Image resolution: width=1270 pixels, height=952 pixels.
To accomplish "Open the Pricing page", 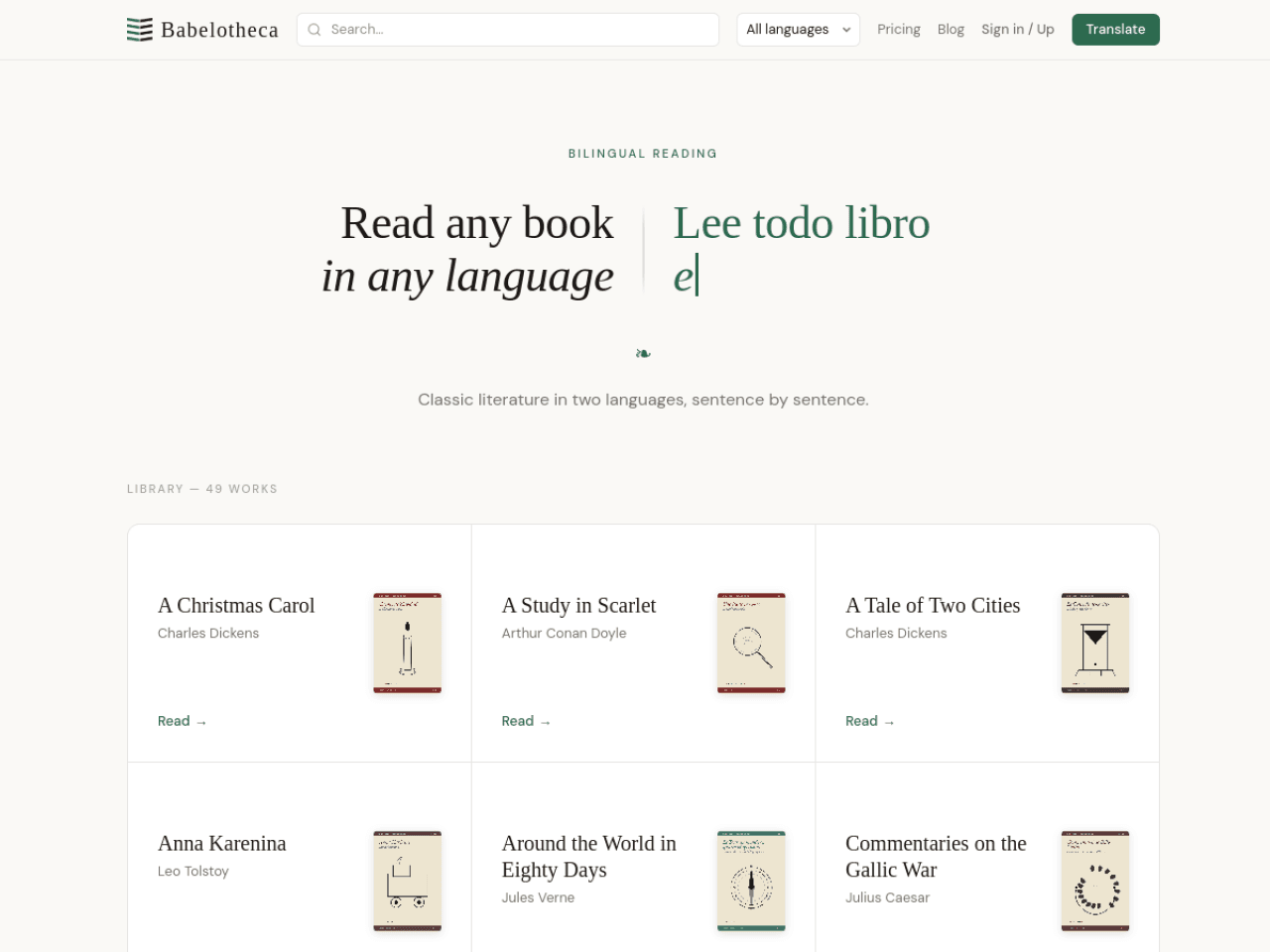I will click(899, 30).
